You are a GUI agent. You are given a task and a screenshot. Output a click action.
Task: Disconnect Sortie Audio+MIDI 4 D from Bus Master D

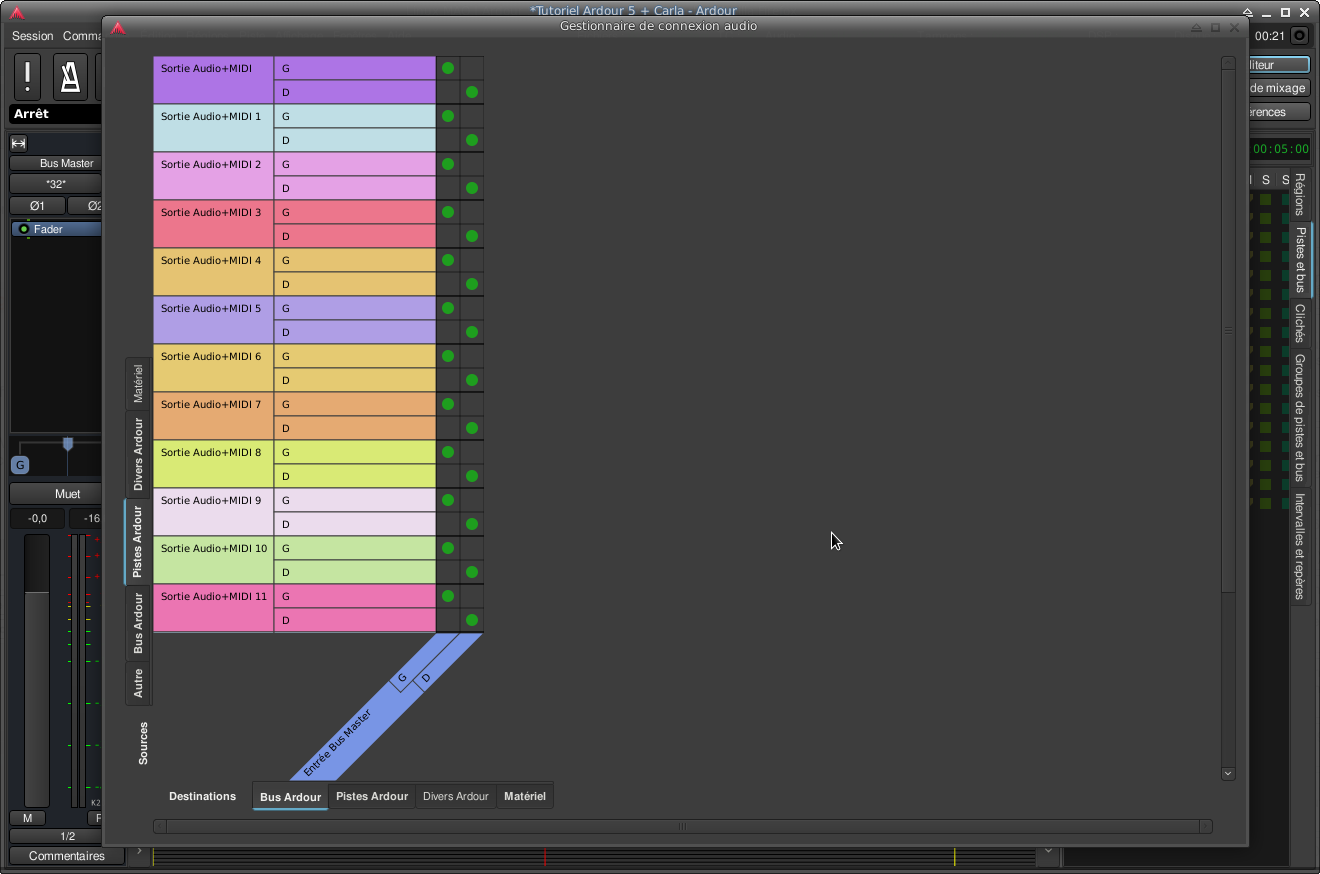tap(472, 284)
